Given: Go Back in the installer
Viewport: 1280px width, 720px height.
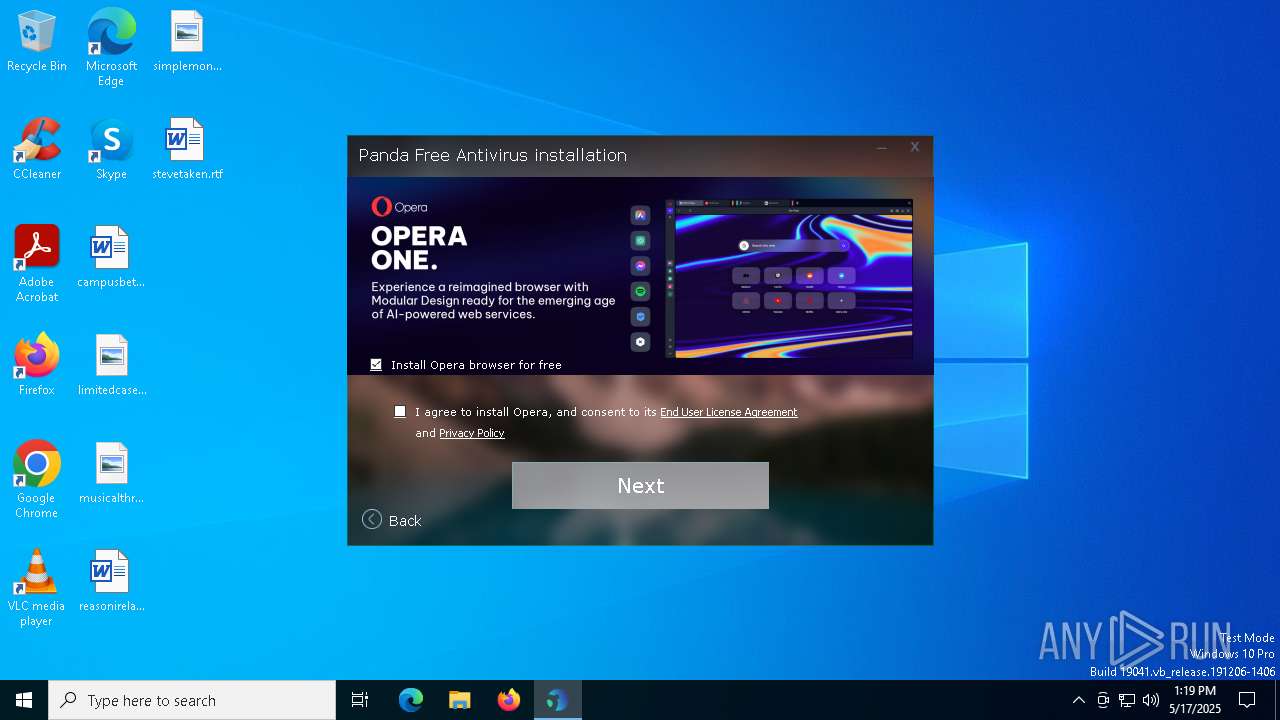Looking at the screenshot, I should tap(392, 520).
